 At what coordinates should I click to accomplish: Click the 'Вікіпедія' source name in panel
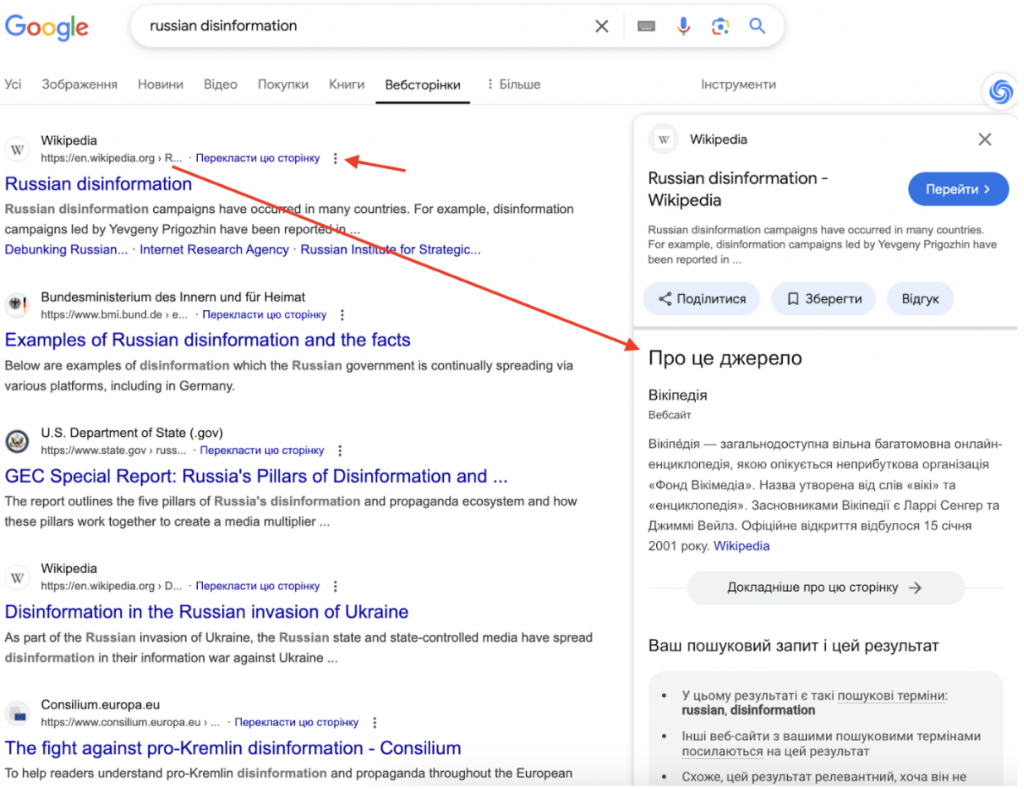tap(677, 395)
